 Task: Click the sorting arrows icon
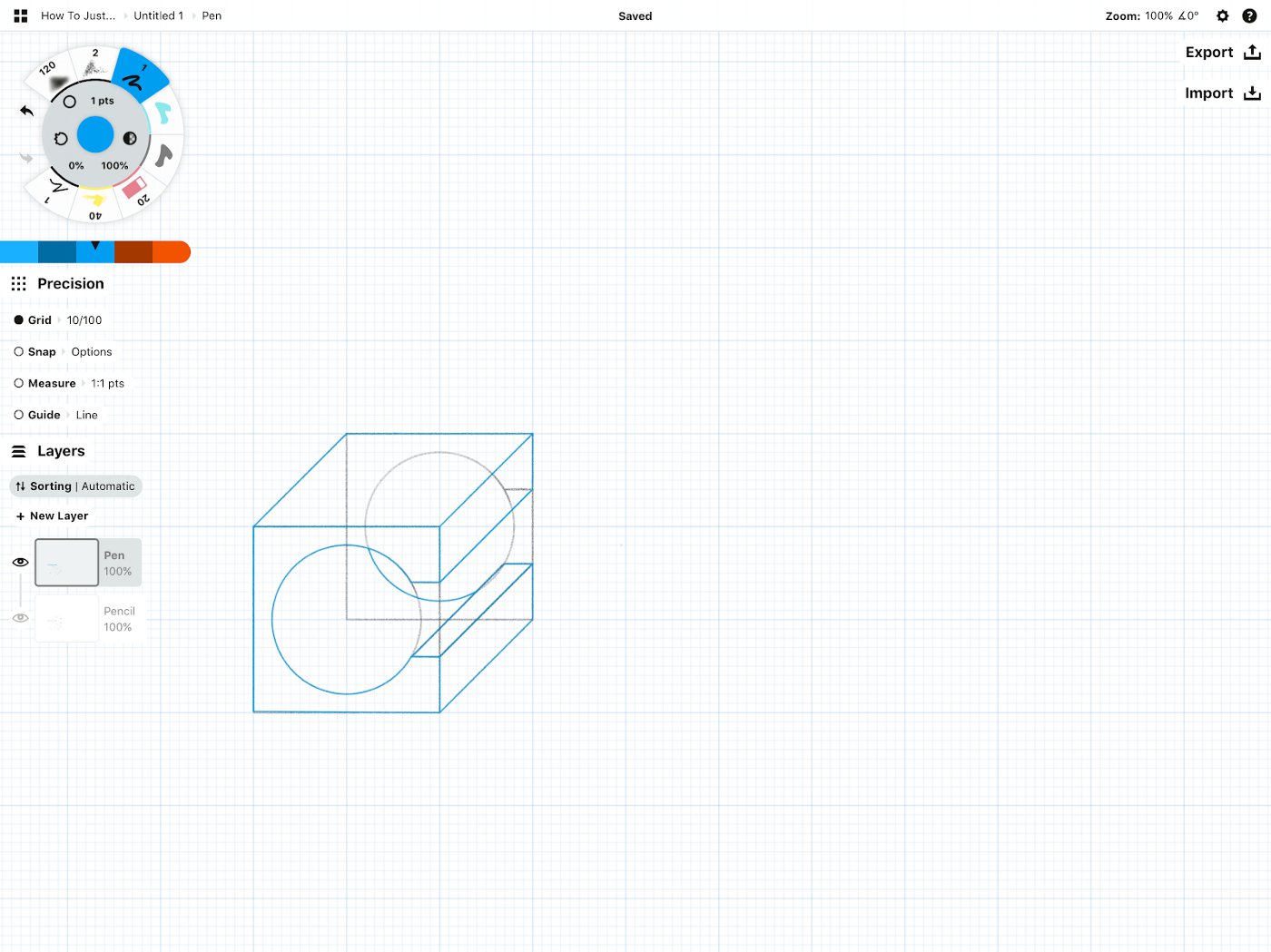tap(20, 486)
